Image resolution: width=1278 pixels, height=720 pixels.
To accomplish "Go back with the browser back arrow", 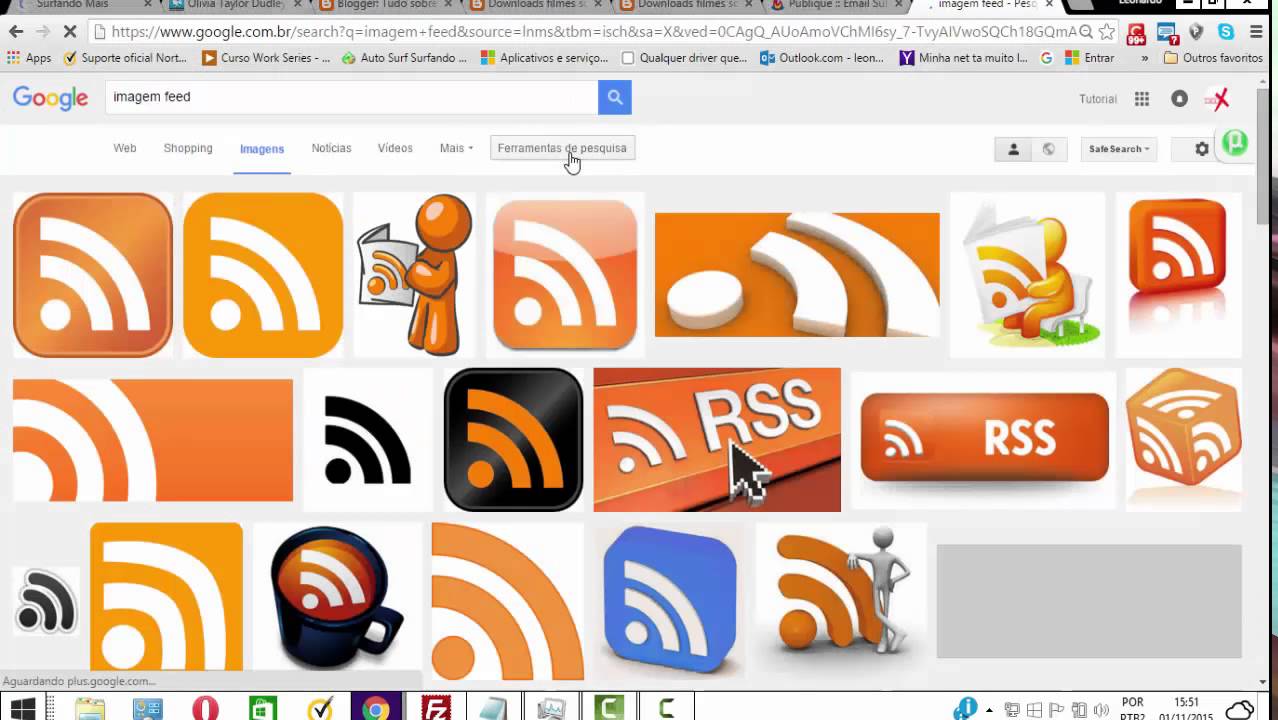I will 16,32.
